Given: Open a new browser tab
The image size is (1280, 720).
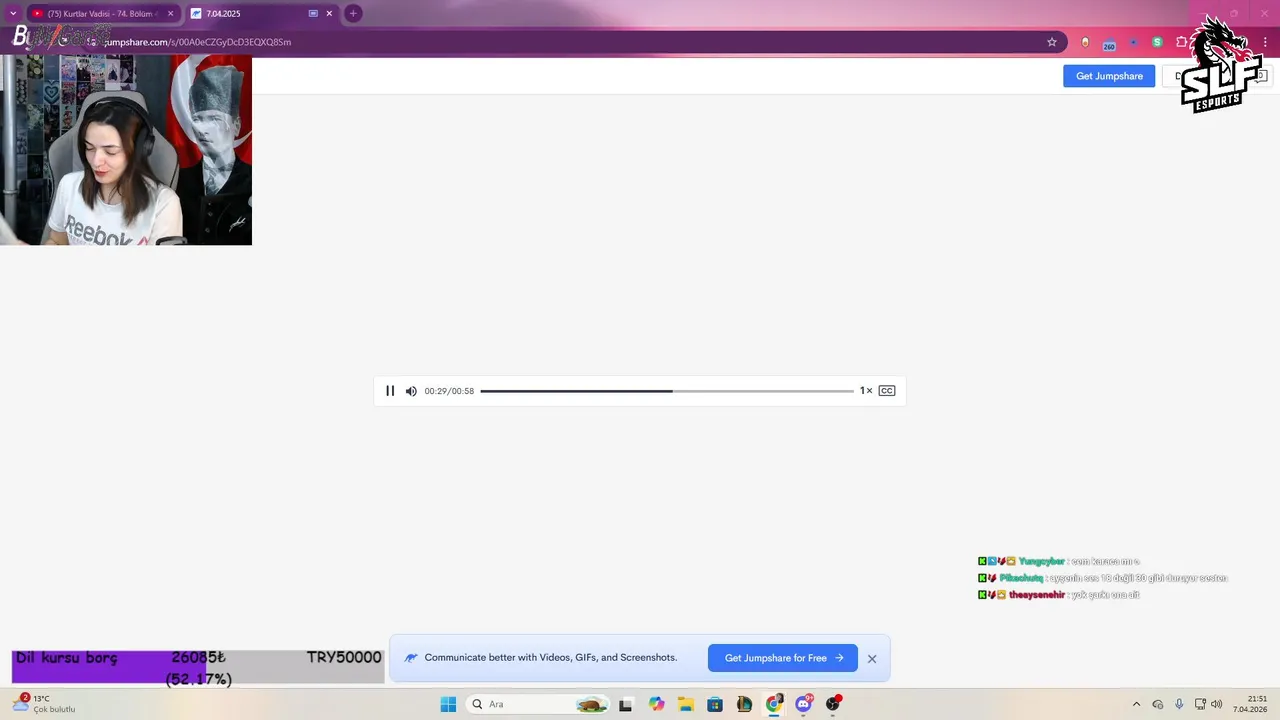Looking at the screenshot, I should 353,14.
